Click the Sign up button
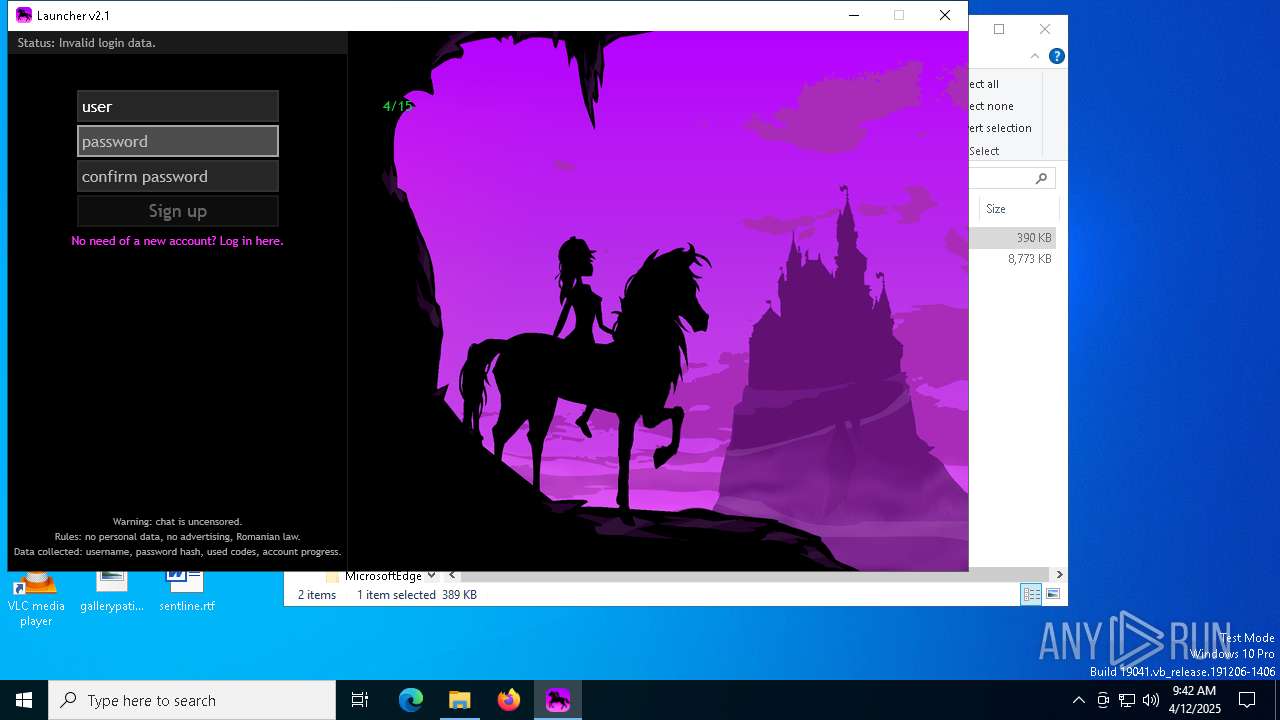This screenshot has width=1280, height=720. [178, 211]
